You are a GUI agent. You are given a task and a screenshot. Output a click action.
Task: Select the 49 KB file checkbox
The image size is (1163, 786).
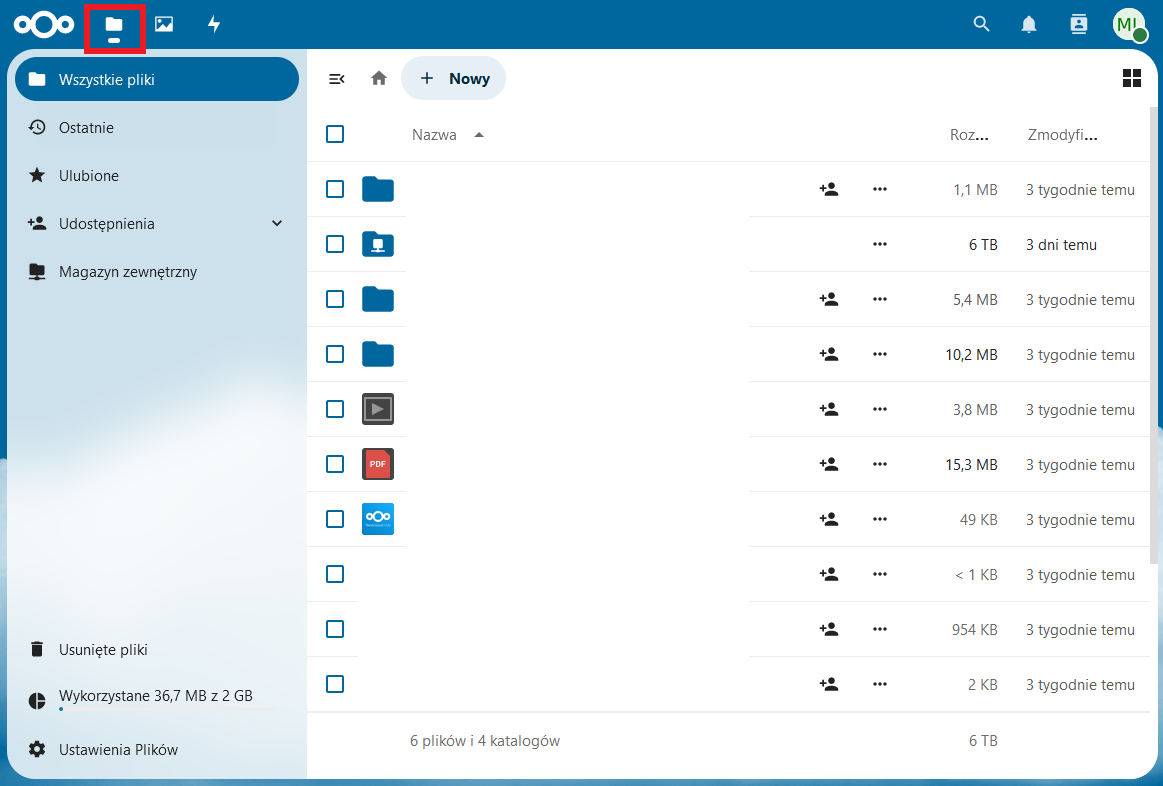tap(335, 518)
